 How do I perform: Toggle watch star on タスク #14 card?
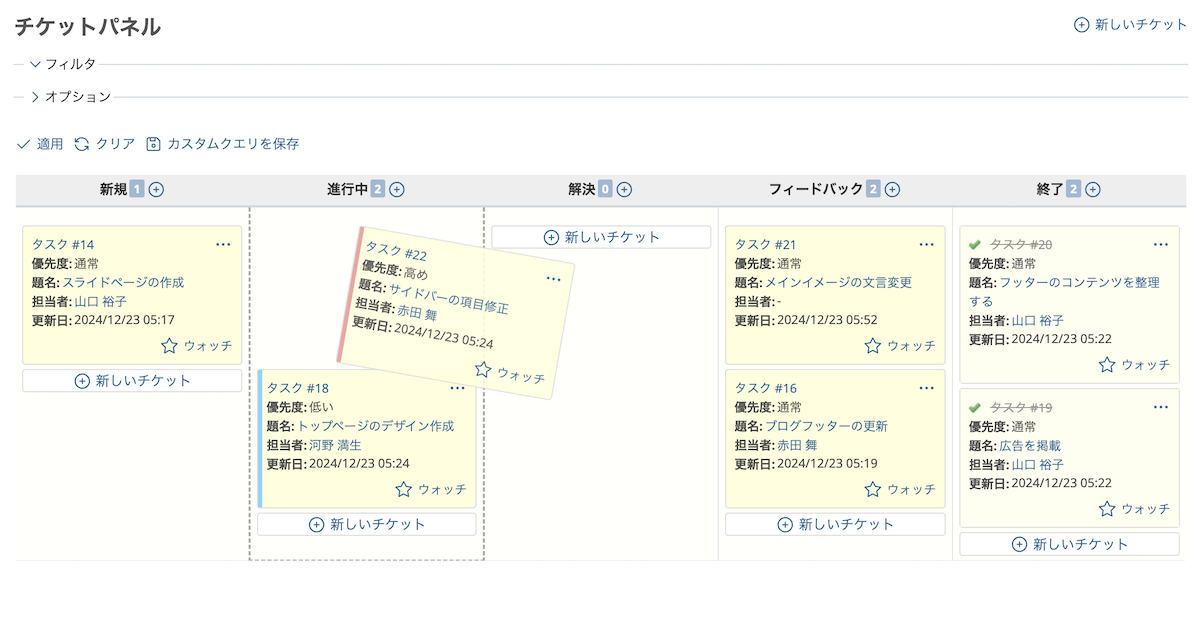169,345
